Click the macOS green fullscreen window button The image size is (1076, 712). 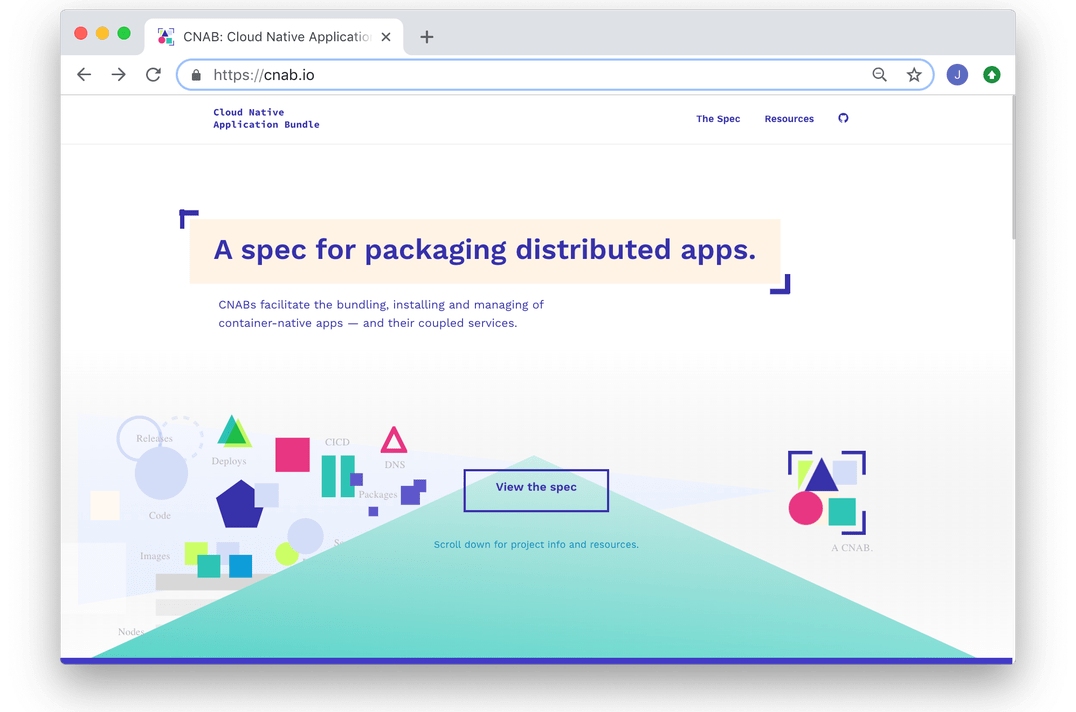coord(124,34)
